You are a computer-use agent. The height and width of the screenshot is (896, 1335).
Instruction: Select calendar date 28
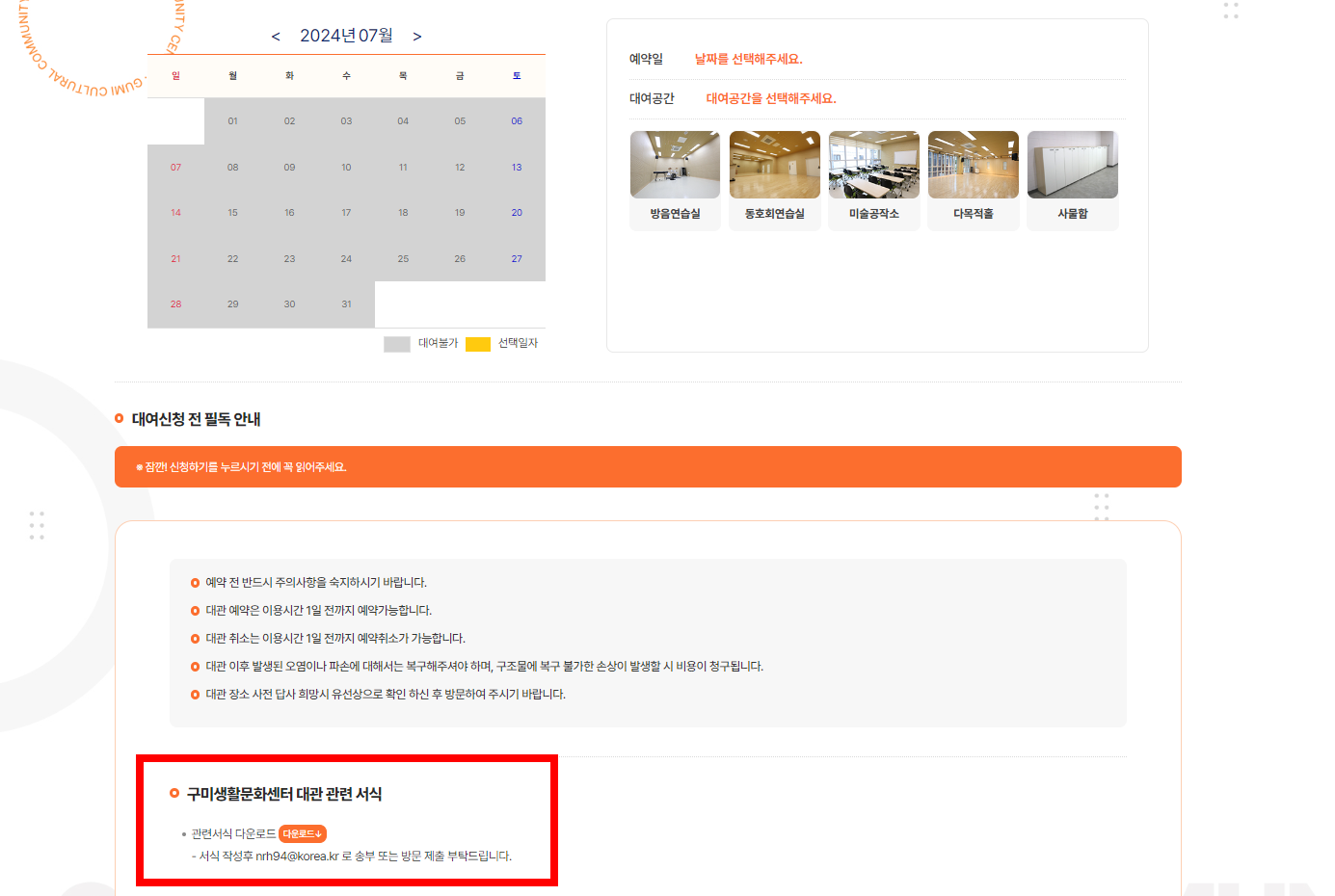coord(175,304)
